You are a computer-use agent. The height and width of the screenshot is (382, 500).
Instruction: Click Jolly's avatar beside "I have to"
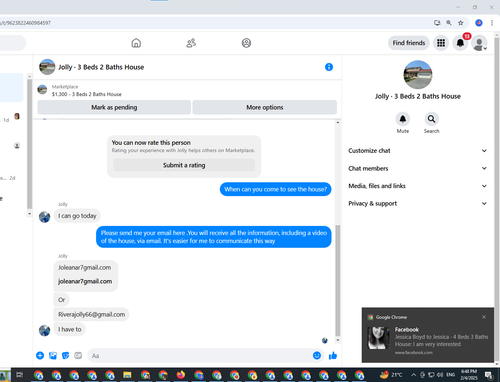click(x=45, y=330)
